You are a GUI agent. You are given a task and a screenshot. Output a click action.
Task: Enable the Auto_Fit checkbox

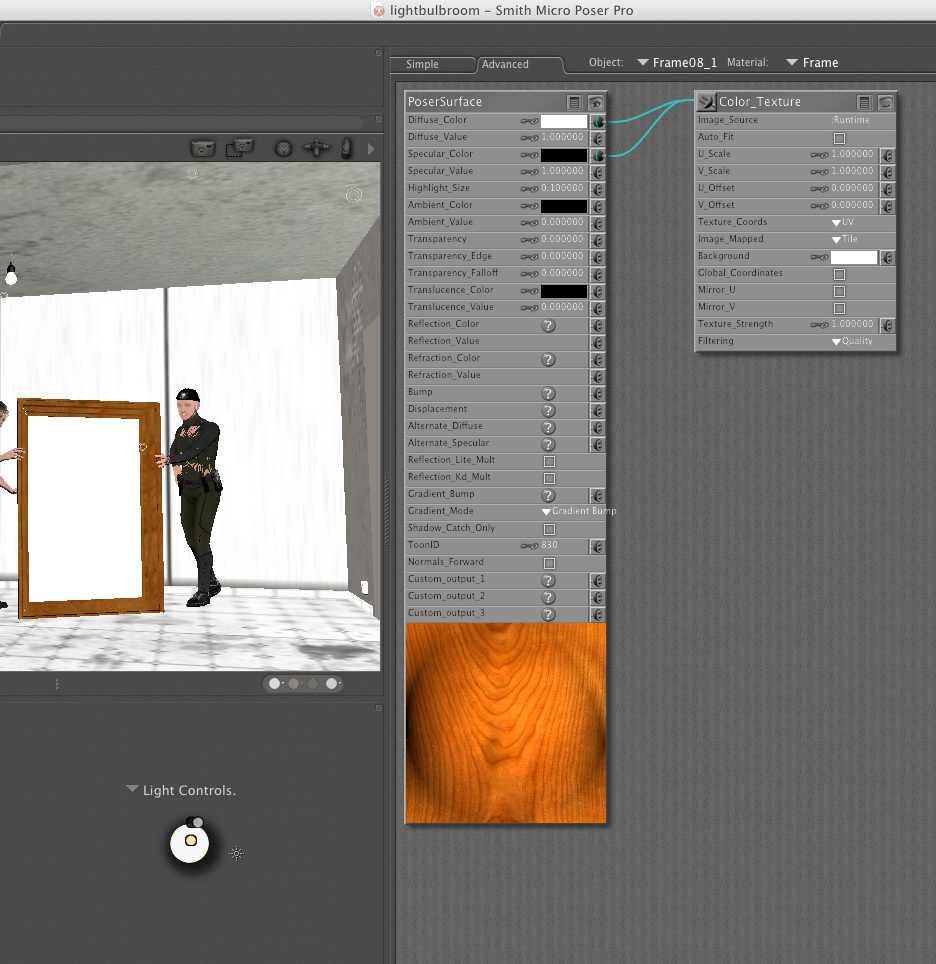click(x=839, y=138)
